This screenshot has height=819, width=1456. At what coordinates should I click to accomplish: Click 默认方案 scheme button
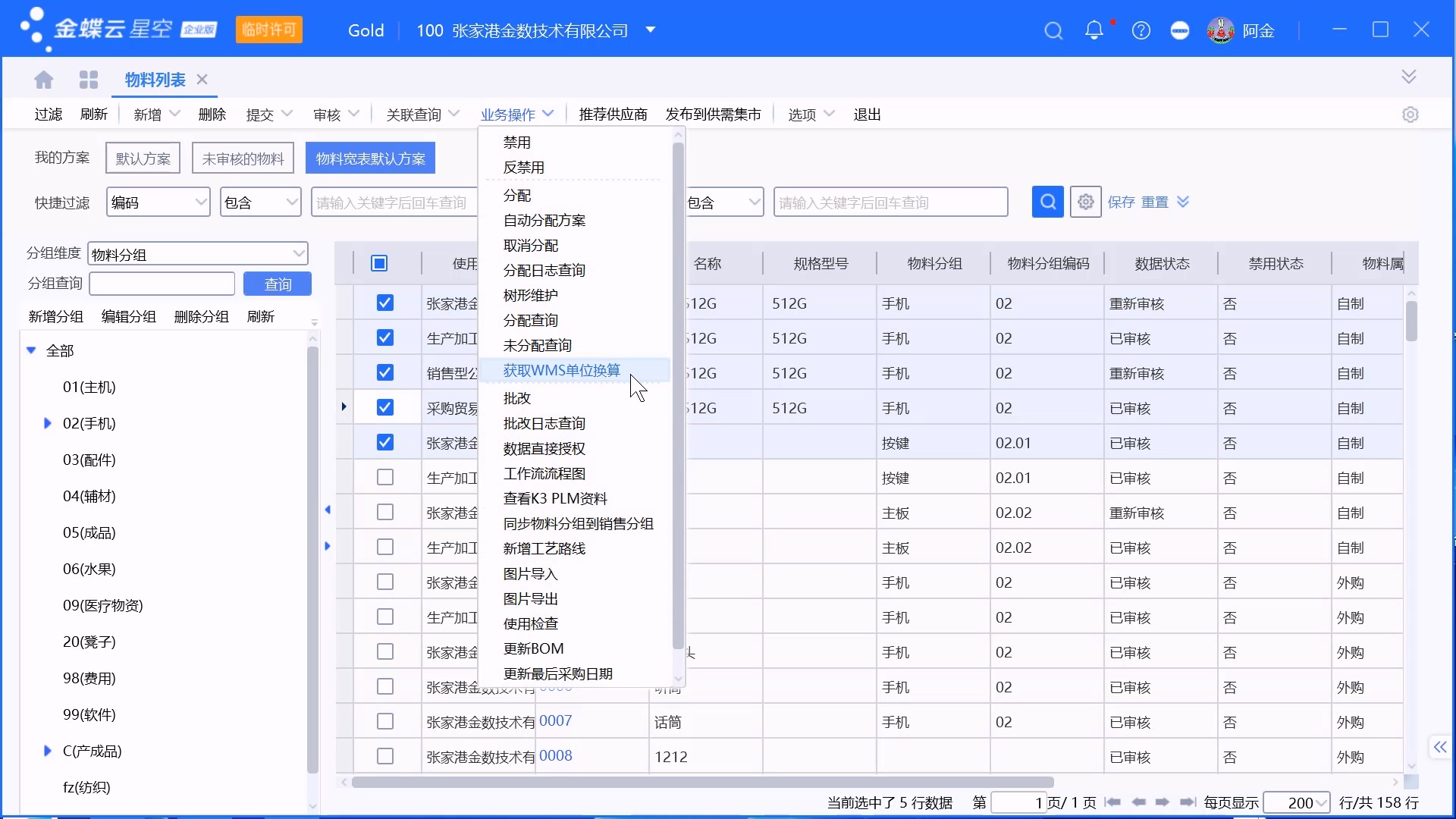[143, 158]
